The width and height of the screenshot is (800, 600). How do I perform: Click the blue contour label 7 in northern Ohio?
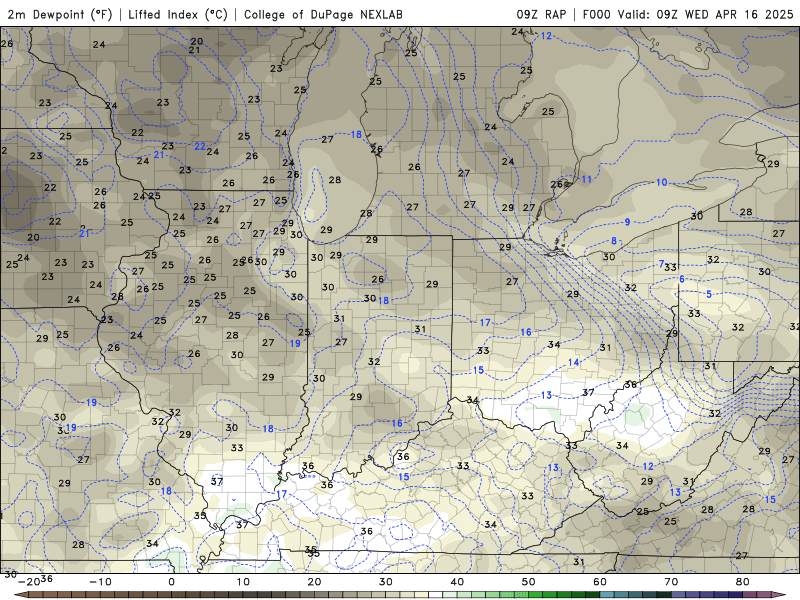(x=661, y=264)
